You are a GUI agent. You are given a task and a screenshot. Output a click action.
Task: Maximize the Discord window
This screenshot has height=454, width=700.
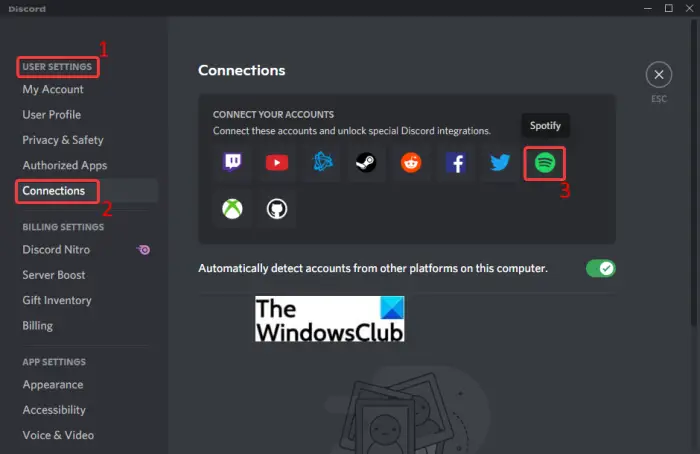669,8
